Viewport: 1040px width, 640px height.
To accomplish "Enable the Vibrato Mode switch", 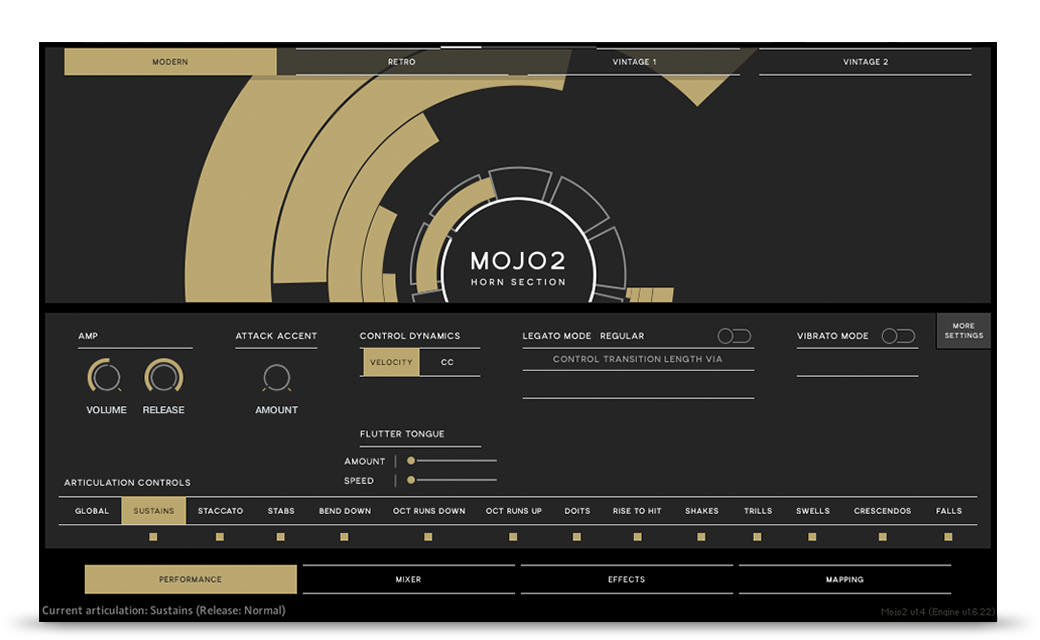I will point(898,336).
